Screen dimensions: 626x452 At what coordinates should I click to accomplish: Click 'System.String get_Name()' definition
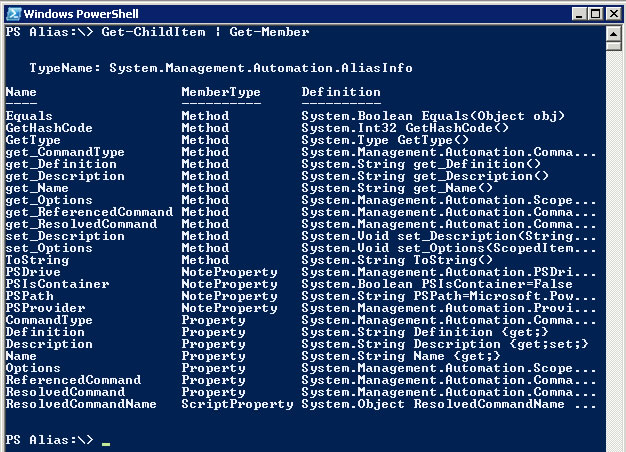[x=397, y=188]
